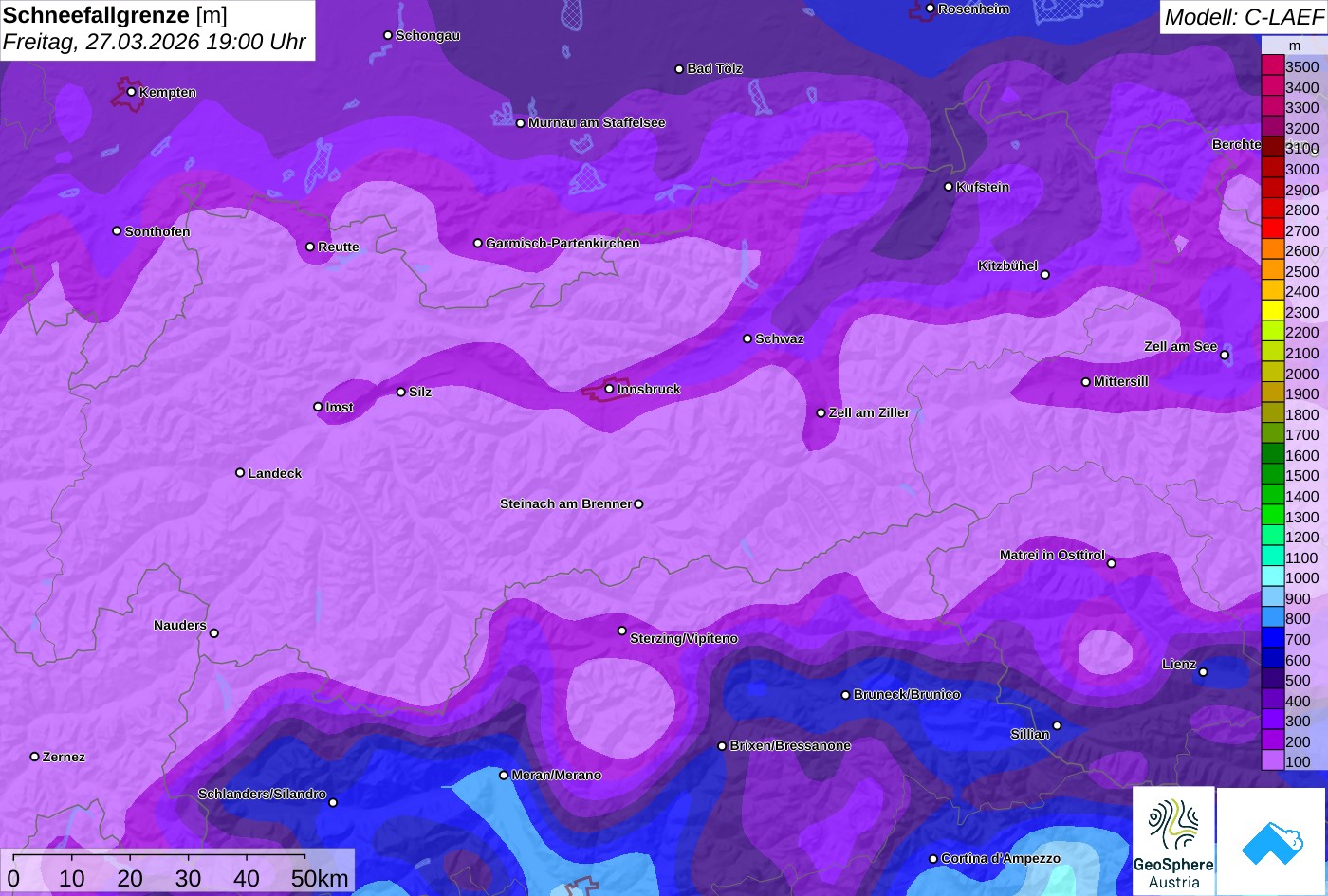Click the Innsbruck city marker
The width and height of the screenshot is (1328, 896).
[x=609, y=389]
